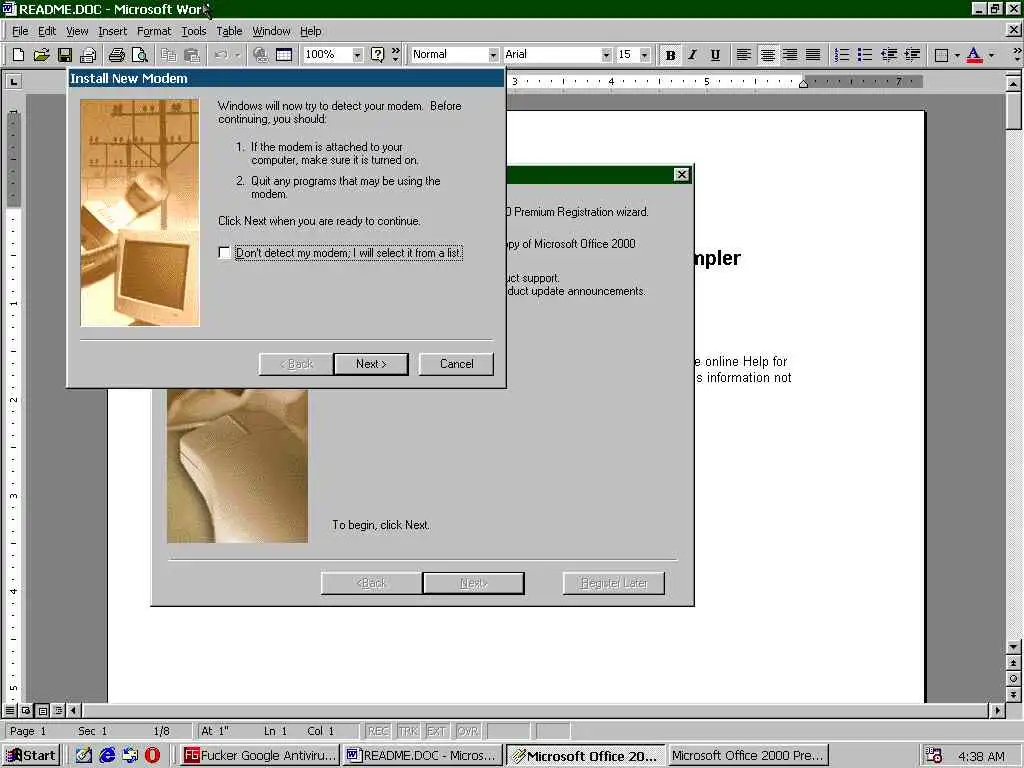This screenshot has width=1024, height=768.
Task: Launch Internet Explorer from quick launch
Action: pyautogui.click(x=107, y=756)
